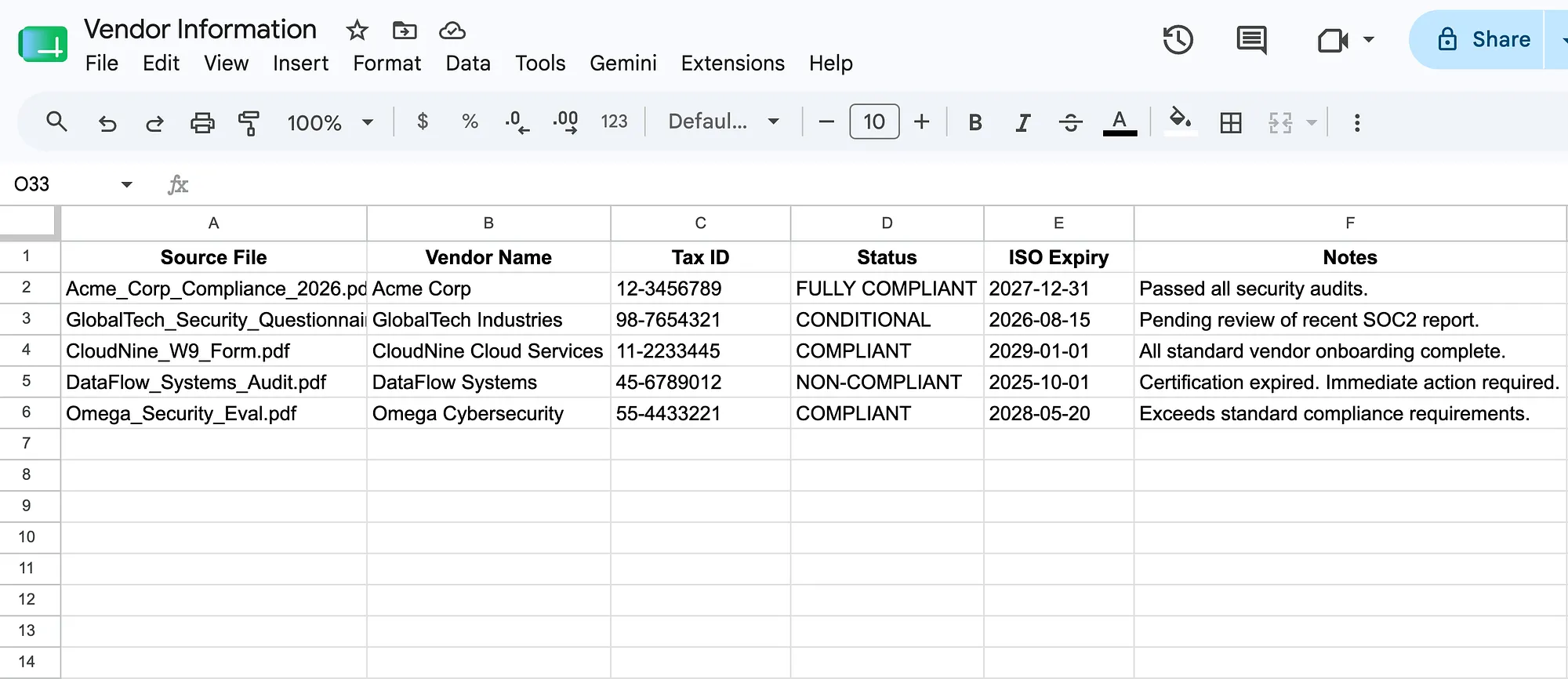Select column D header
1568x679 pixels.
pos(887,223)
